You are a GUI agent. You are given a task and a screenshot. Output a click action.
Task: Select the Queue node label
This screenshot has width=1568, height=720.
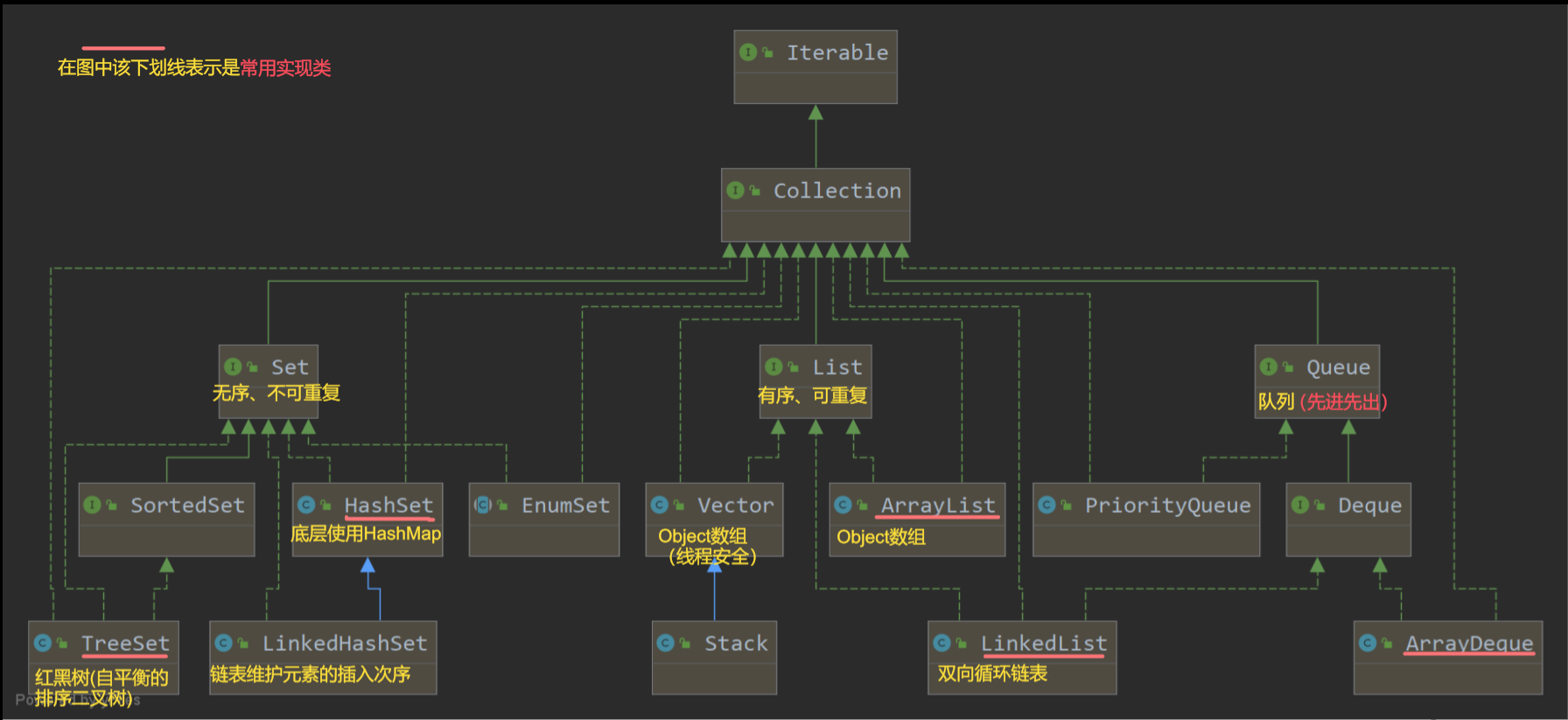coord(1338,367)
